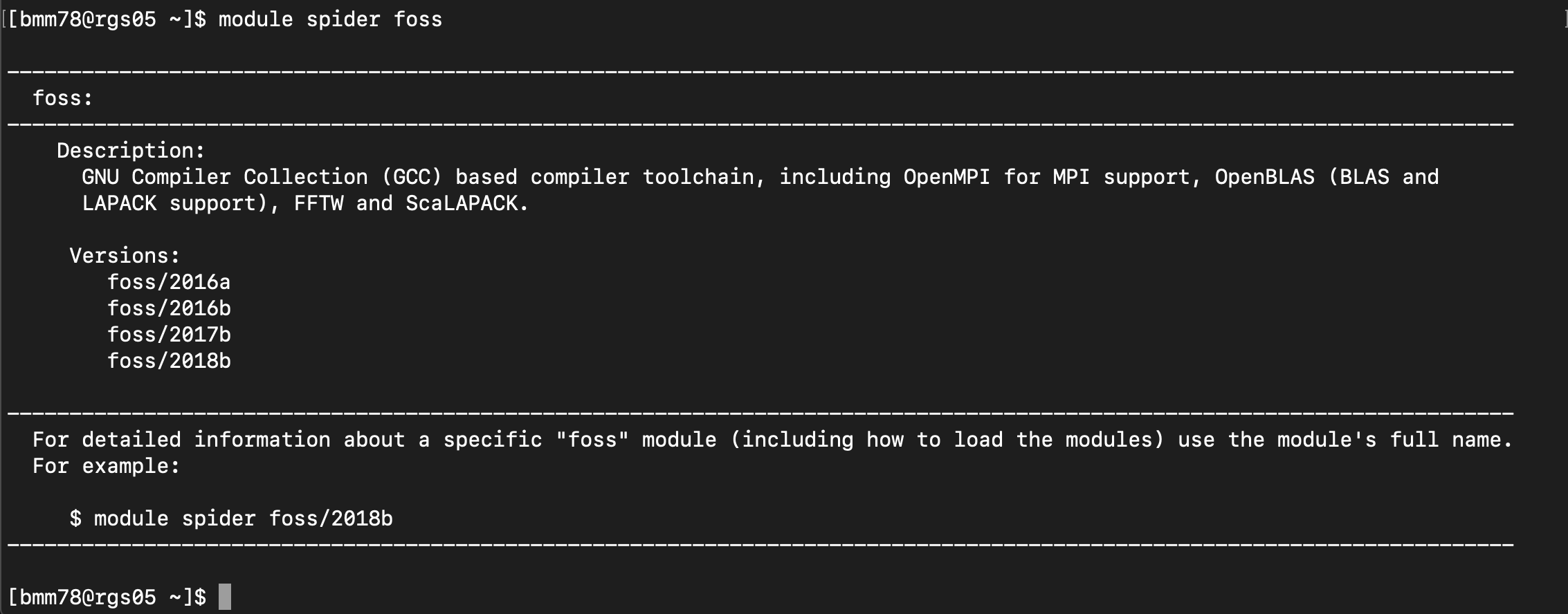Click the '(GCC)' text in description
The height and width of the screenshot is (614, 1568).
(x=412, y=177)
